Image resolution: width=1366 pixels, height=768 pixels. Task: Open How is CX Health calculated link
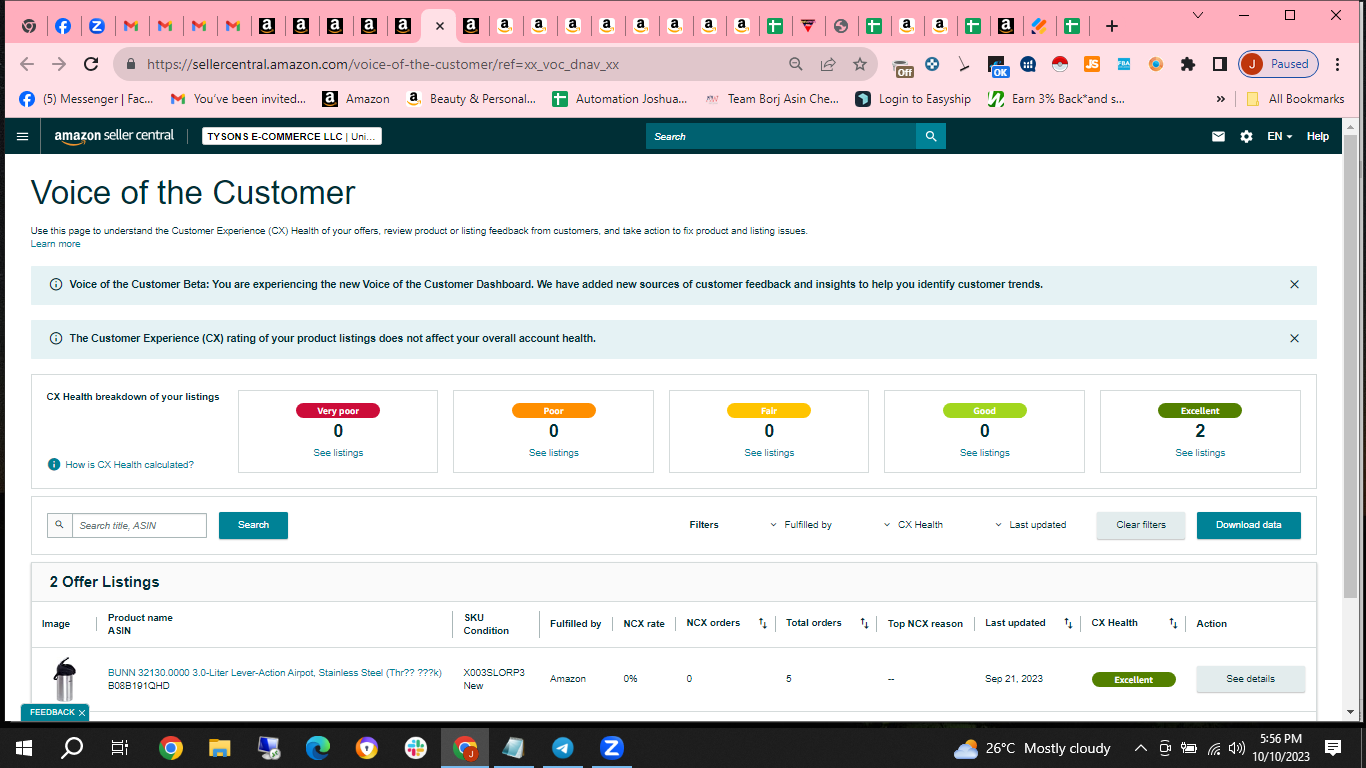pos(130,465)
